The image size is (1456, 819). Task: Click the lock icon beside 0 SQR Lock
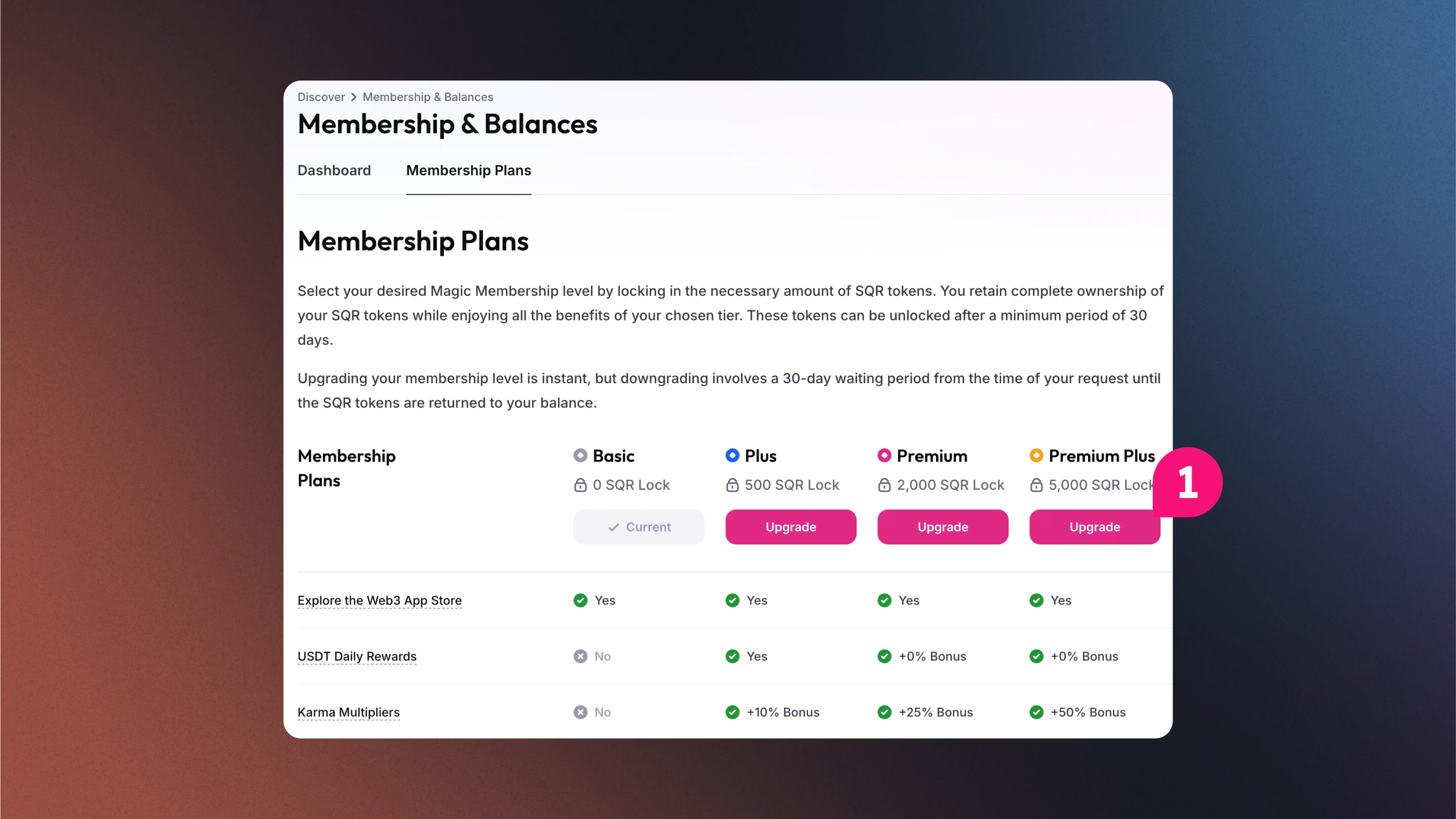(x=580, y=485)
